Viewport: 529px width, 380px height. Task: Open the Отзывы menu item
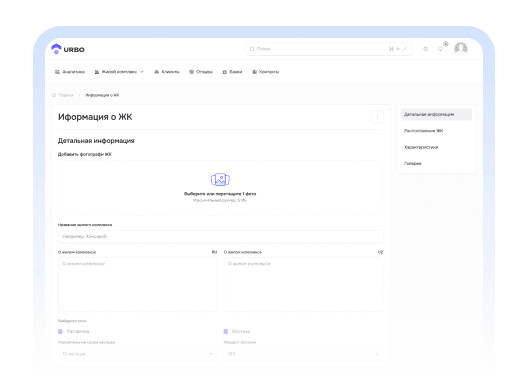201,72
